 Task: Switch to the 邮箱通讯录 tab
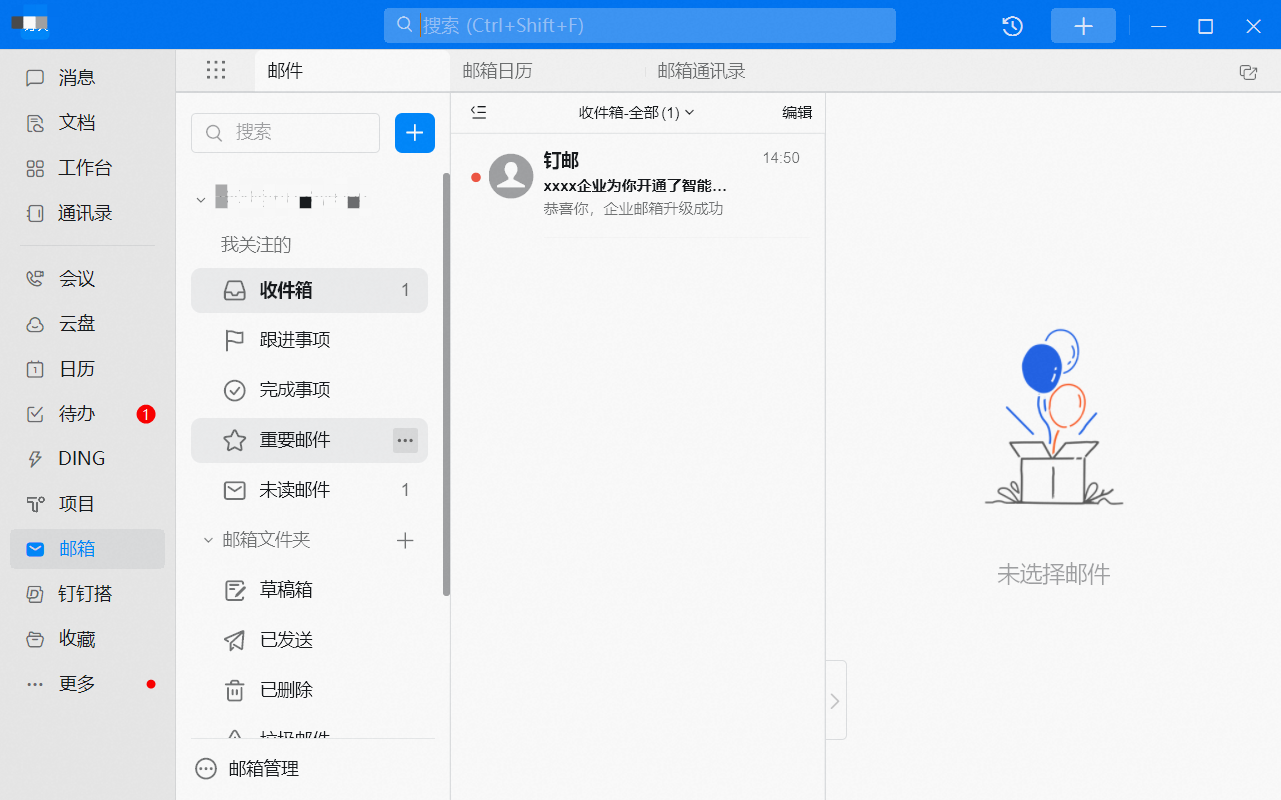[x=701, y=71]
